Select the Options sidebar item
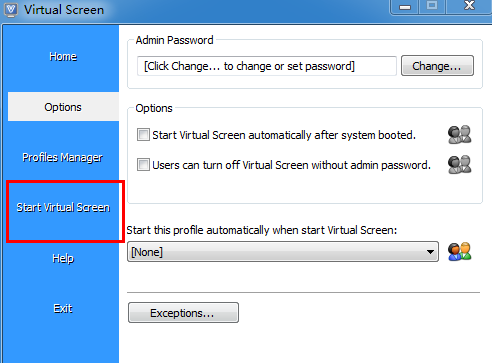The image size is (492, 363). 63,107
